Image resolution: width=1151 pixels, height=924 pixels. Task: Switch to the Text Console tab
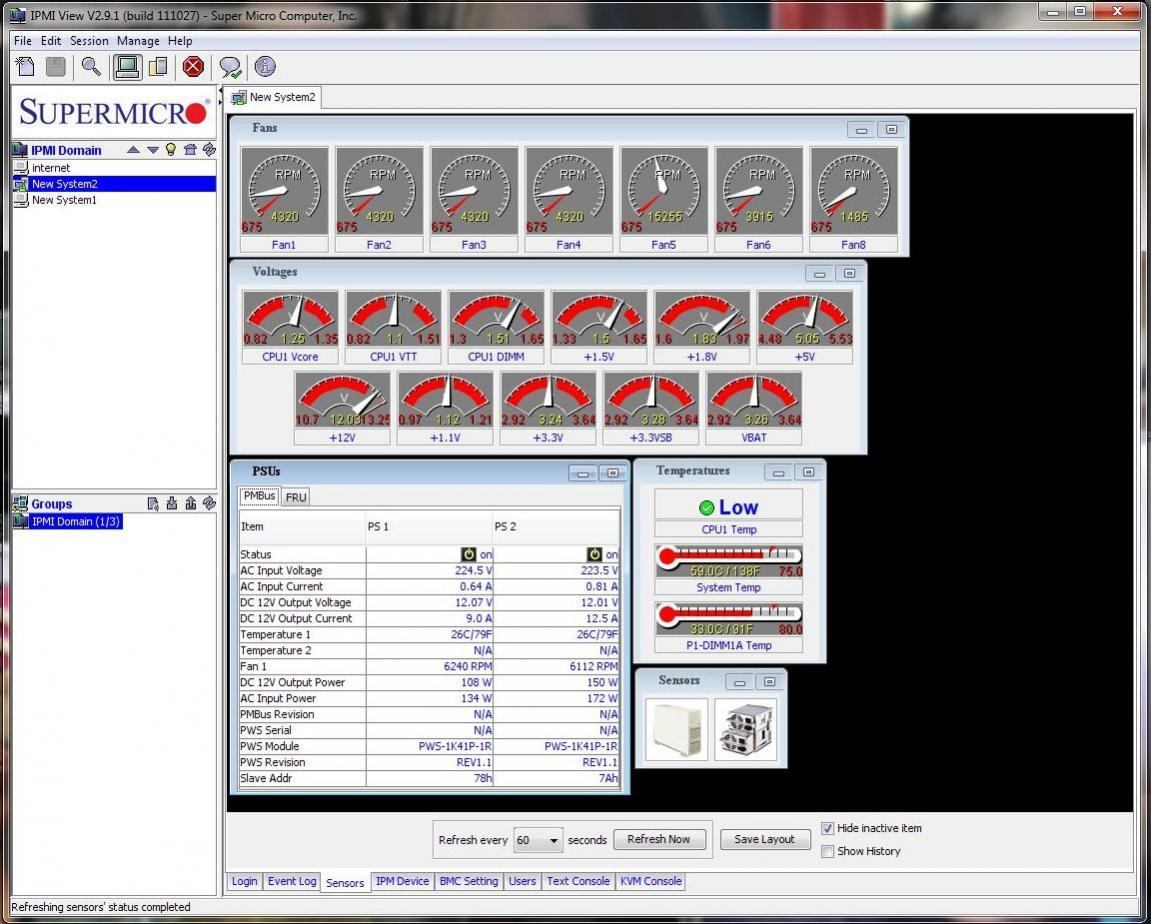(578, 881)
